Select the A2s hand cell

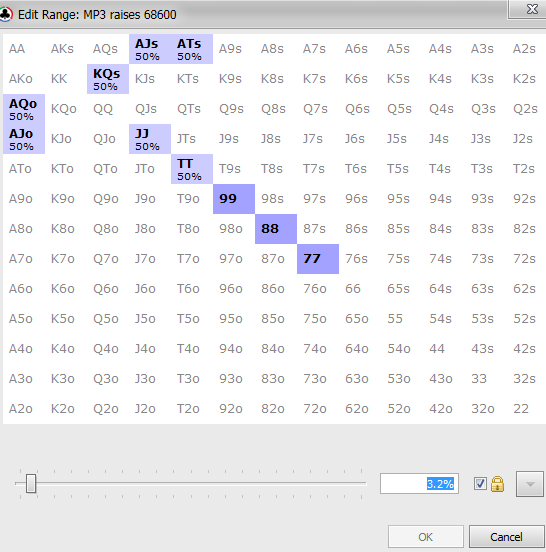coord(527,49)
